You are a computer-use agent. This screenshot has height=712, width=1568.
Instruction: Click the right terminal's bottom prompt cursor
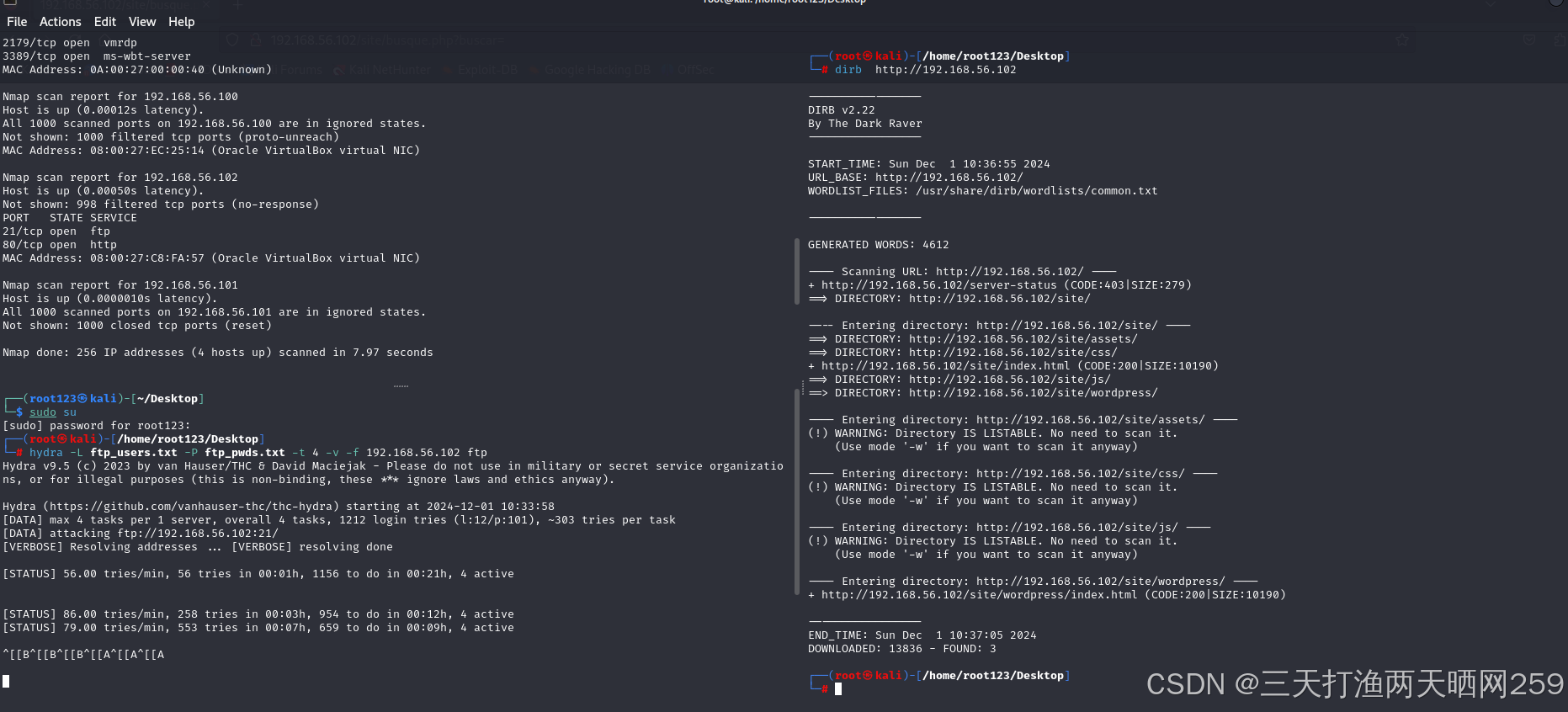click(838, 688)
